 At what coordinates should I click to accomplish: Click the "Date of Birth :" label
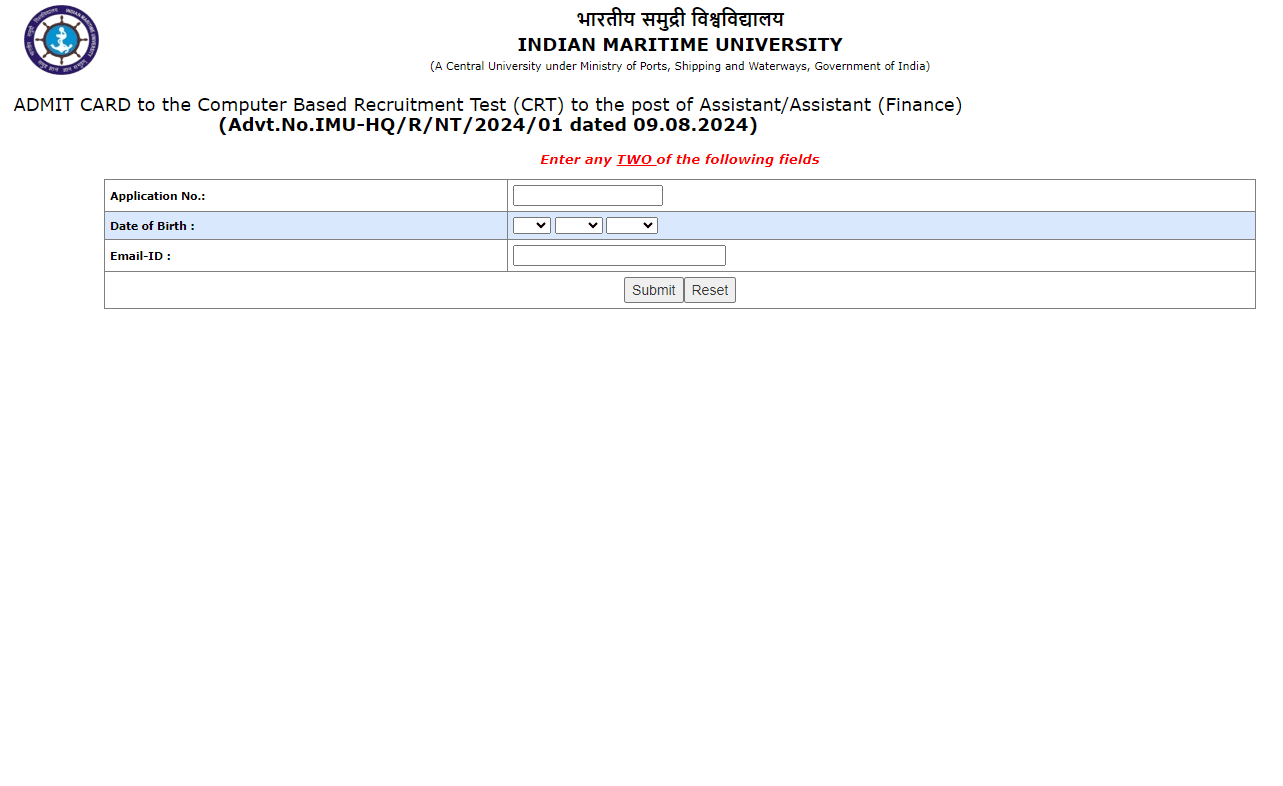[x=152, y=227]
